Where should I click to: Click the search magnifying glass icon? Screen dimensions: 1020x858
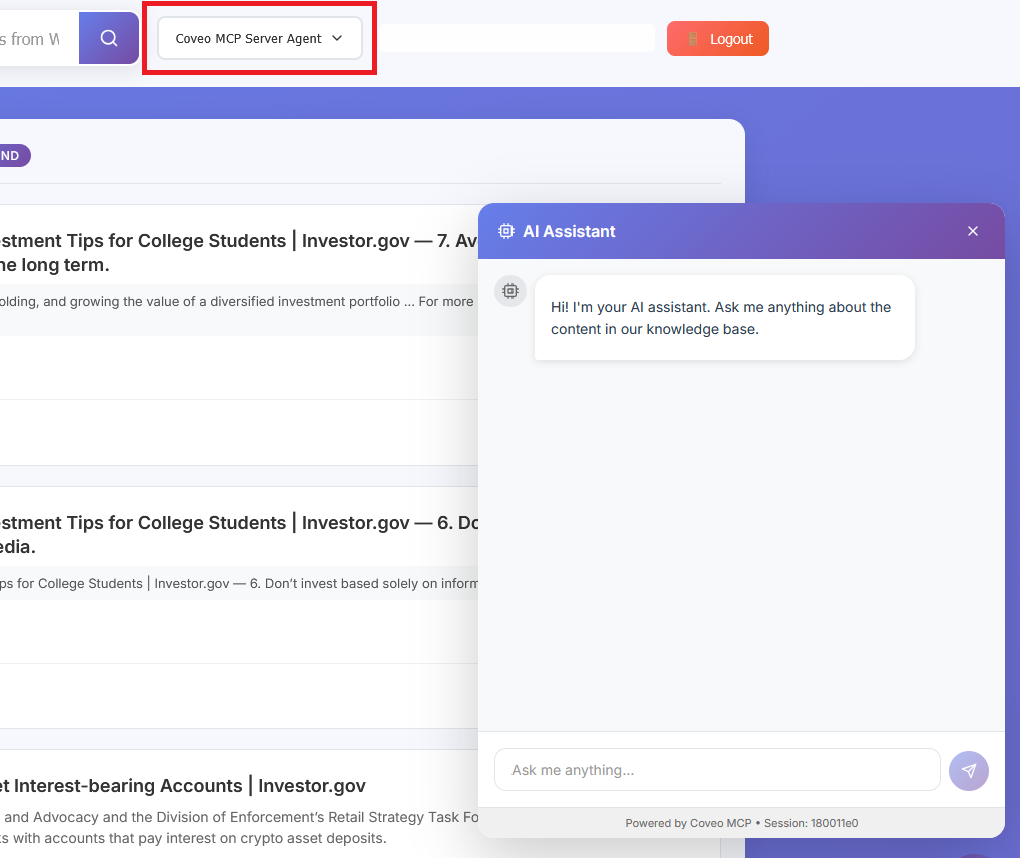108,37
